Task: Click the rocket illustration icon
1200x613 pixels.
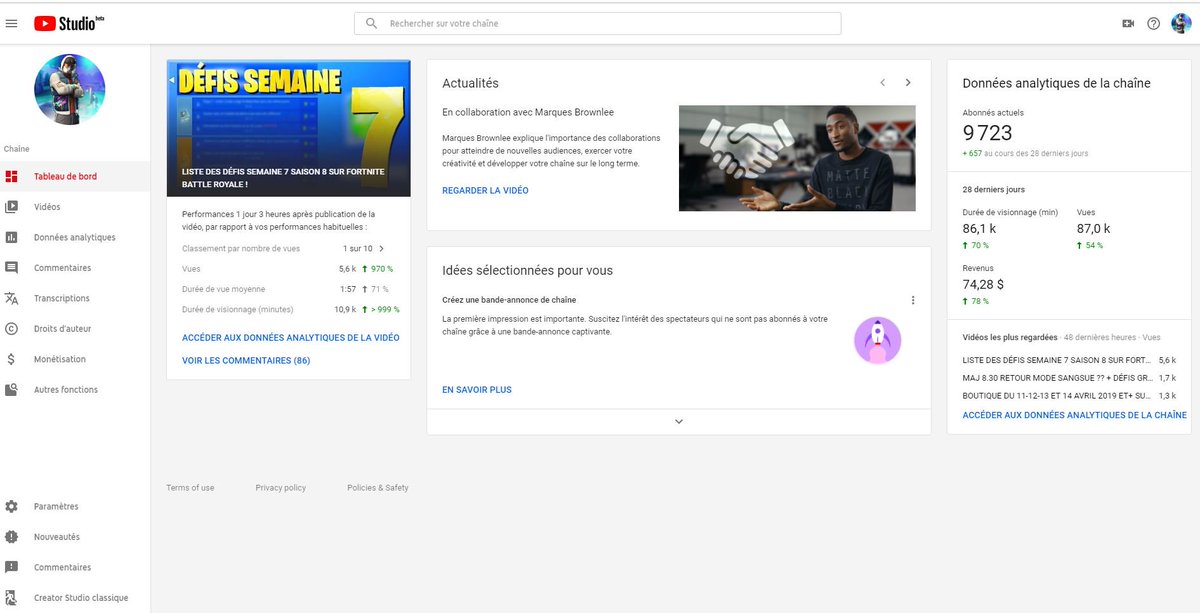Action: (x=877, y=340)
